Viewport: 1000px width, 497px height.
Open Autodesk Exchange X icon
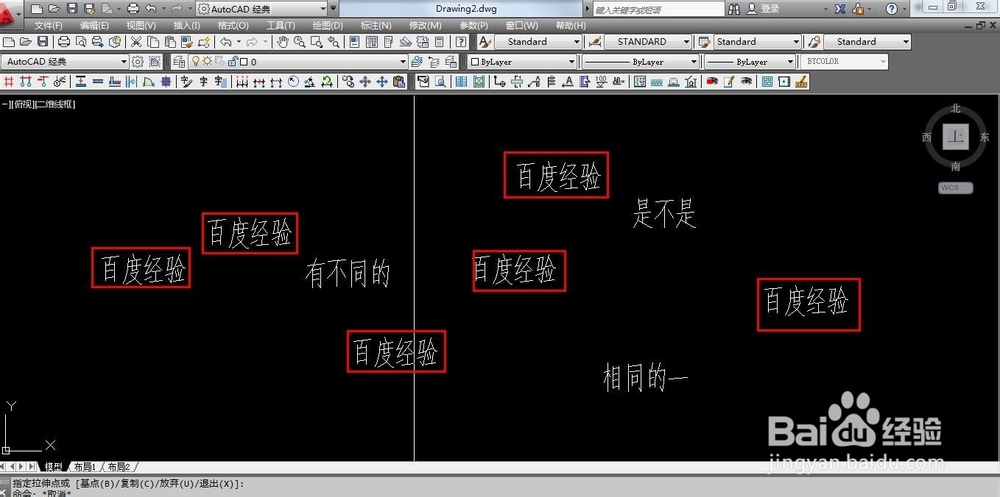[841, 9]
